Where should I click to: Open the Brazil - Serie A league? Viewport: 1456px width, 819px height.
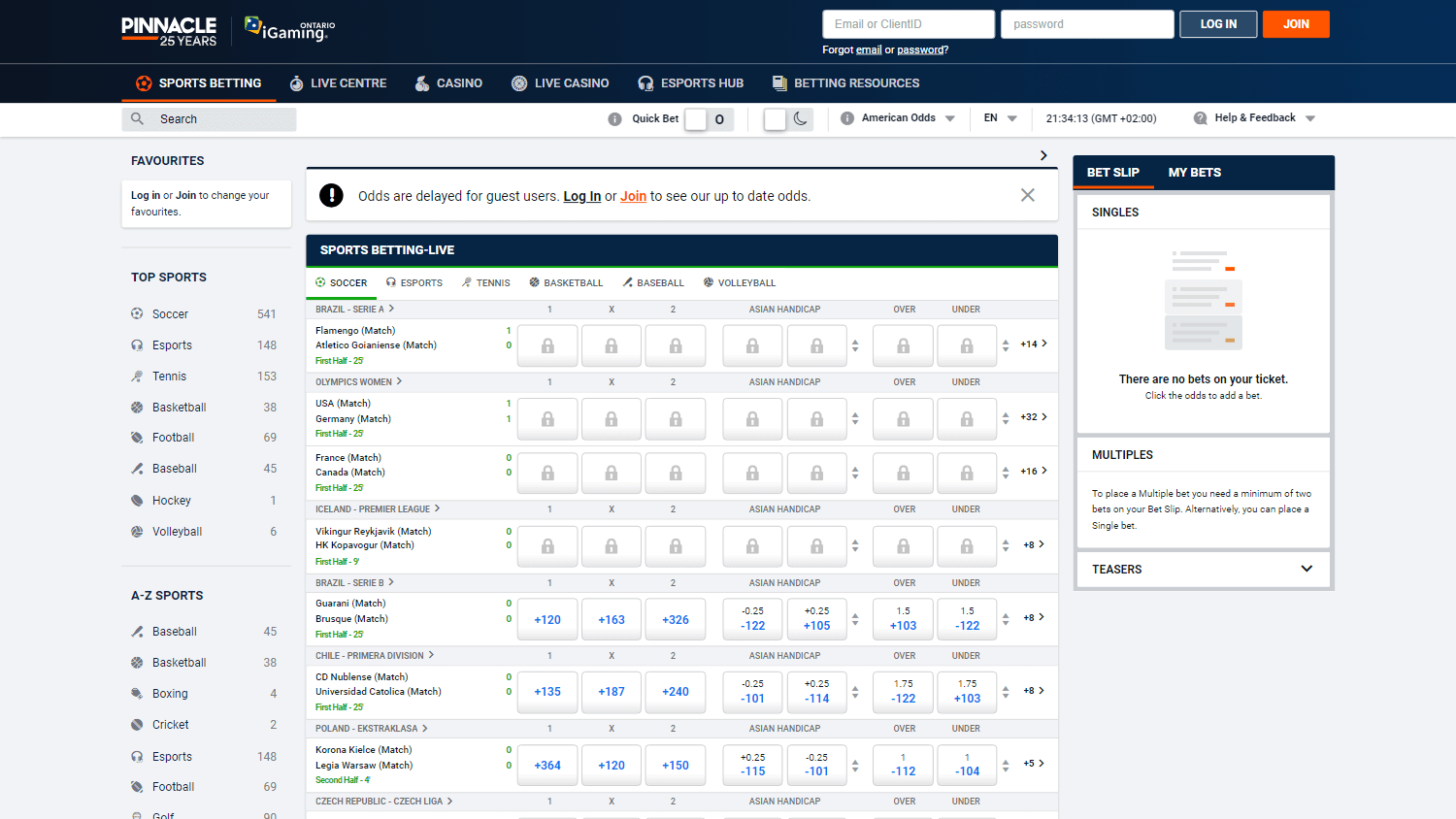[x=354, y=310]
